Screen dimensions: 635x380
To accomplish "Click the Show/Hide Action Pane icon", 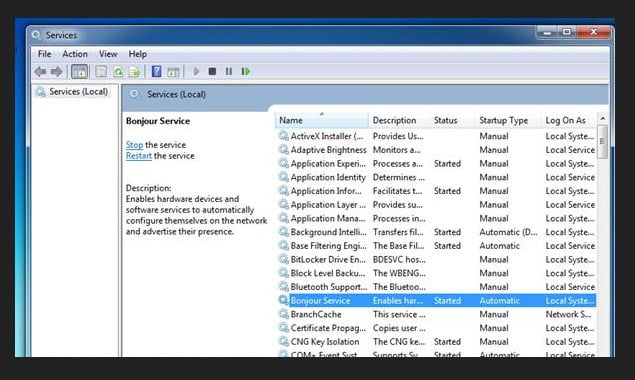I will pos(173,72).
